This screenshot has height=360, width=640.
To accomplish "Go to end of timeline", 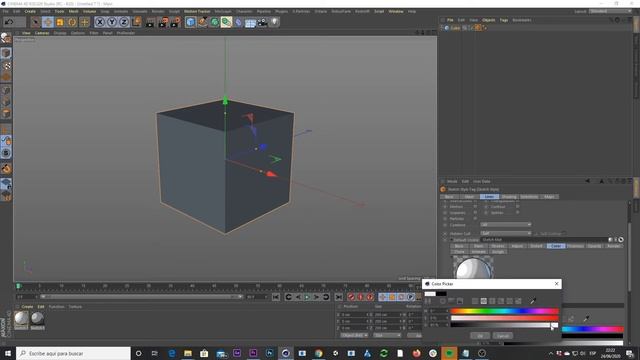I will (x=339, y=297).
